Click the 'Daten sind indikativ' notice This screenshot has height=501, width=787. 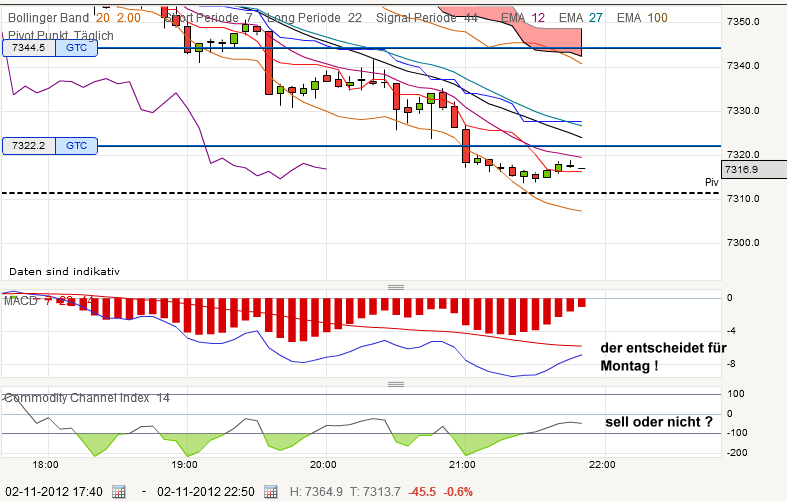pyautogui.click(x=64, y=272)
